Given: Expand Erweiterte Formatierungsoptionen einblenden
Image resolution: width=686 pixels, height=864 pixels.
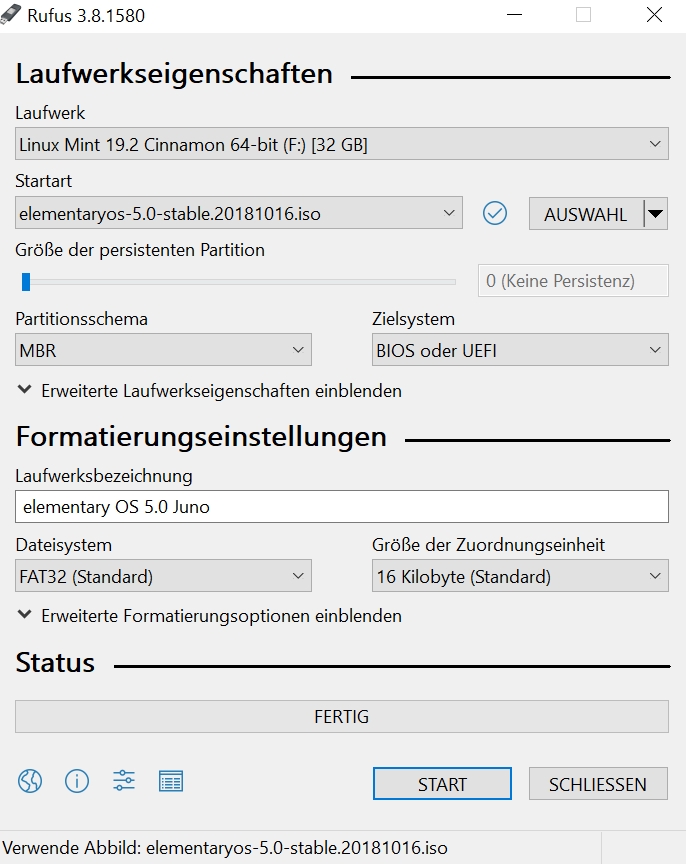Looking at the screenshot, I should (x=209, y=616).
